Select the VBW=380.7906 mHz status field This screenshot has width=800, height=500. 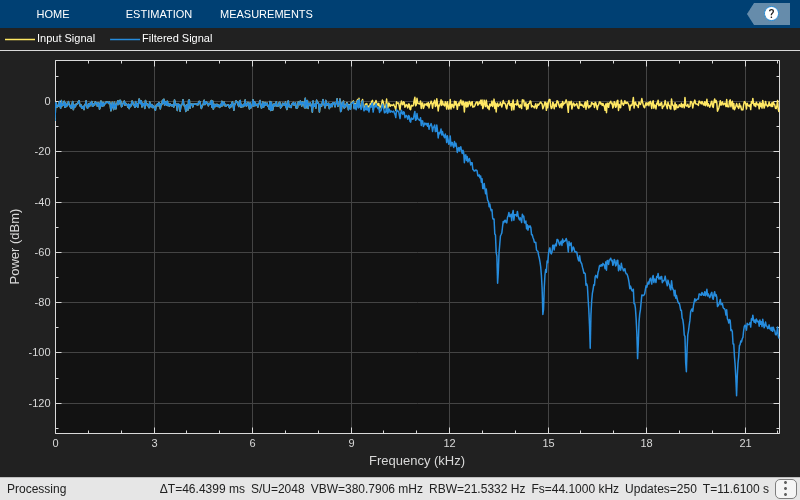click(x=366, y=489)
